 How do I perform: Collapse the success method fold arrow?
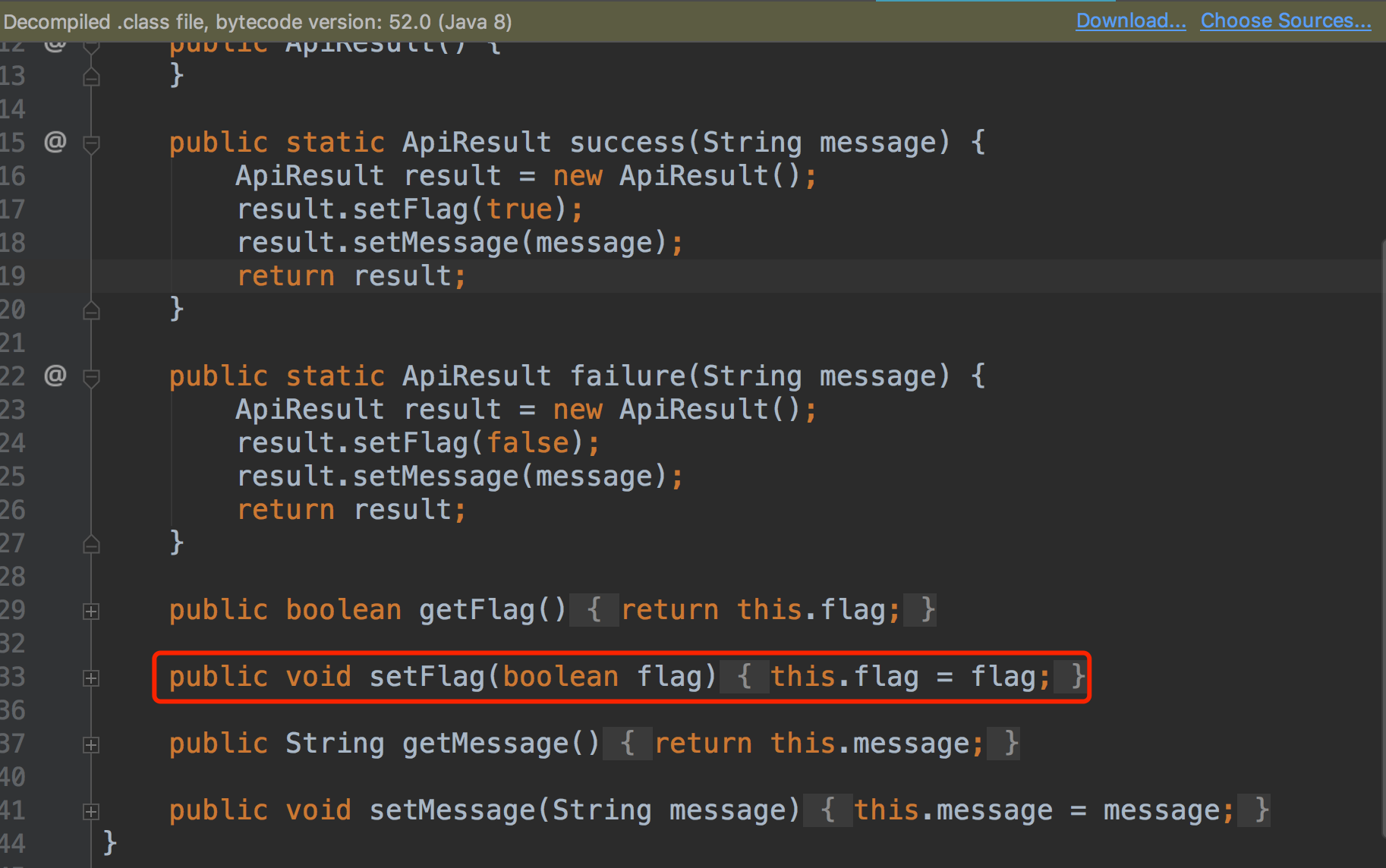click(x=91, y=143)
